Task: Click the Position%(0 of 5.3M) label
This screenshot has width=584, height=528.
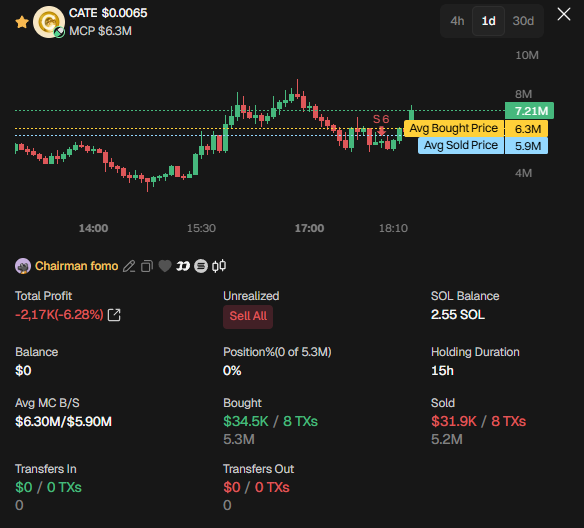Action: [277, 352]
